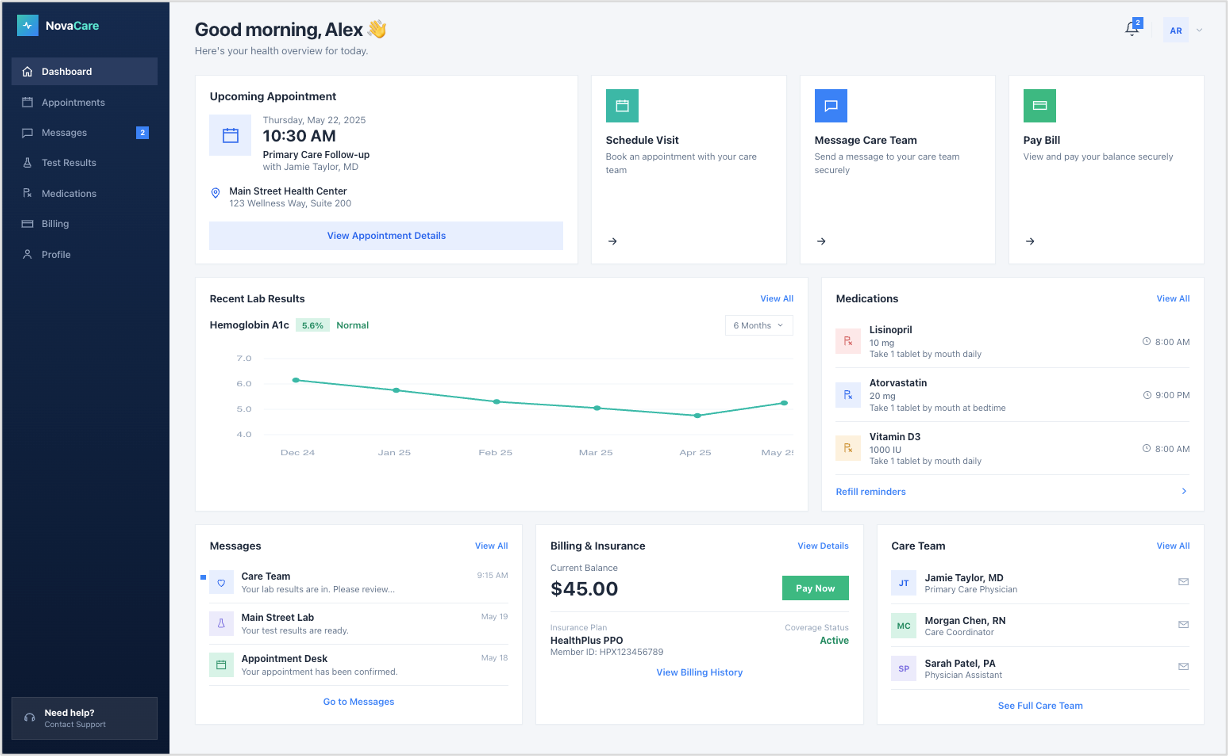Click the Vitamin D3 8:00 AM clock icon
This screenshot has height=756, width=1228.
click(x=1147, y=449)
